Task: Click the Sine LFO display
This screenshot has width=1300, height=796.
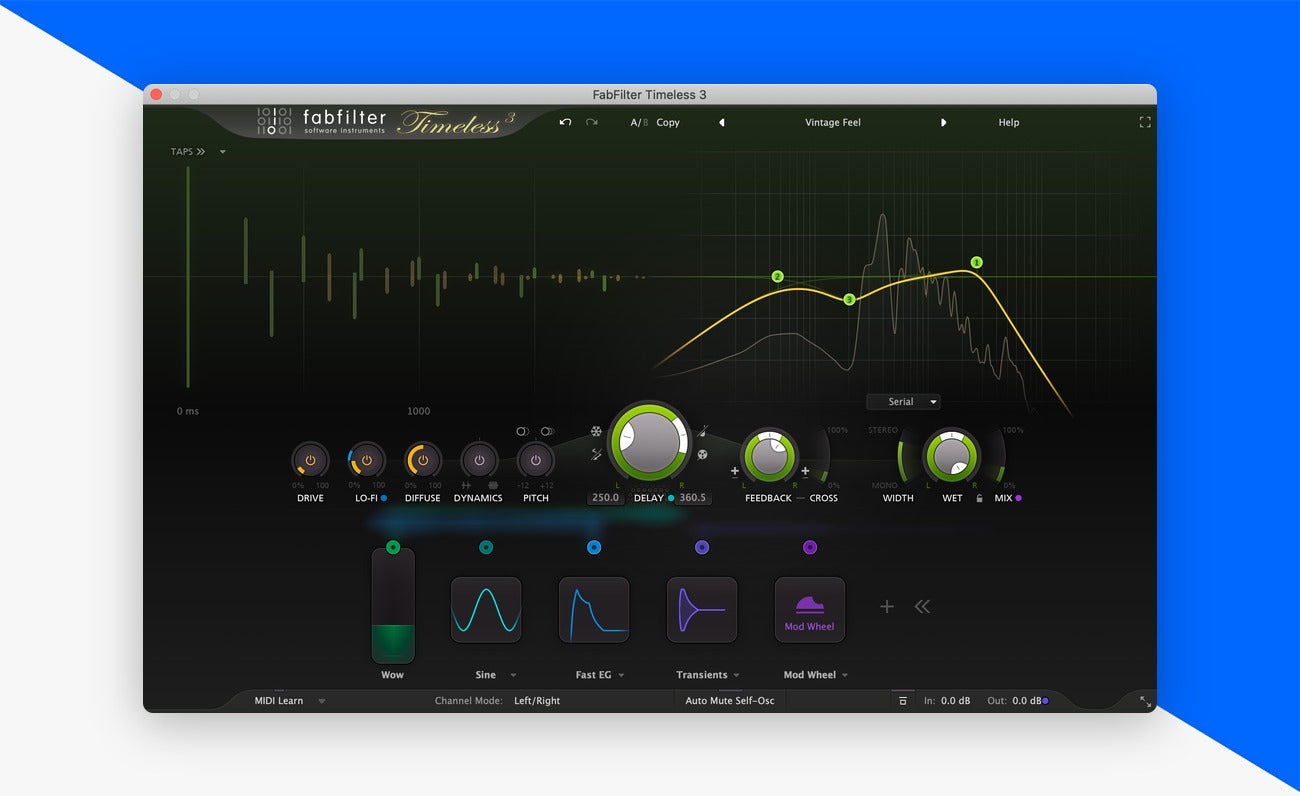Action: pos(486,610)
